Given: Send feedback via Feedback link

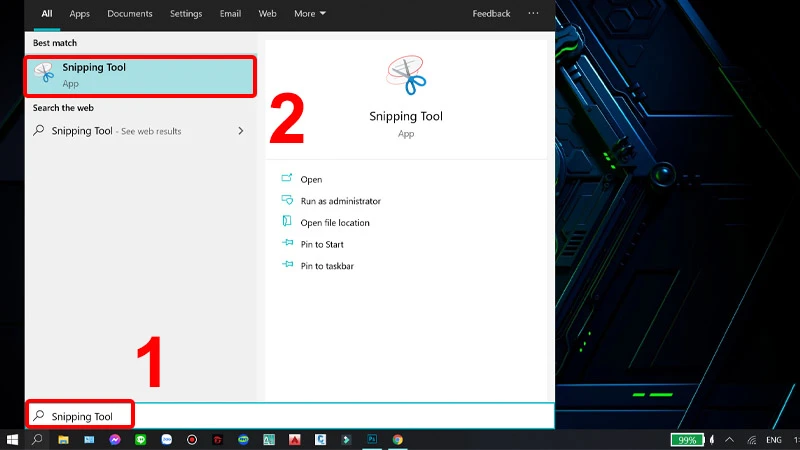Looking at the screenshot, I should tap(491, 14).
